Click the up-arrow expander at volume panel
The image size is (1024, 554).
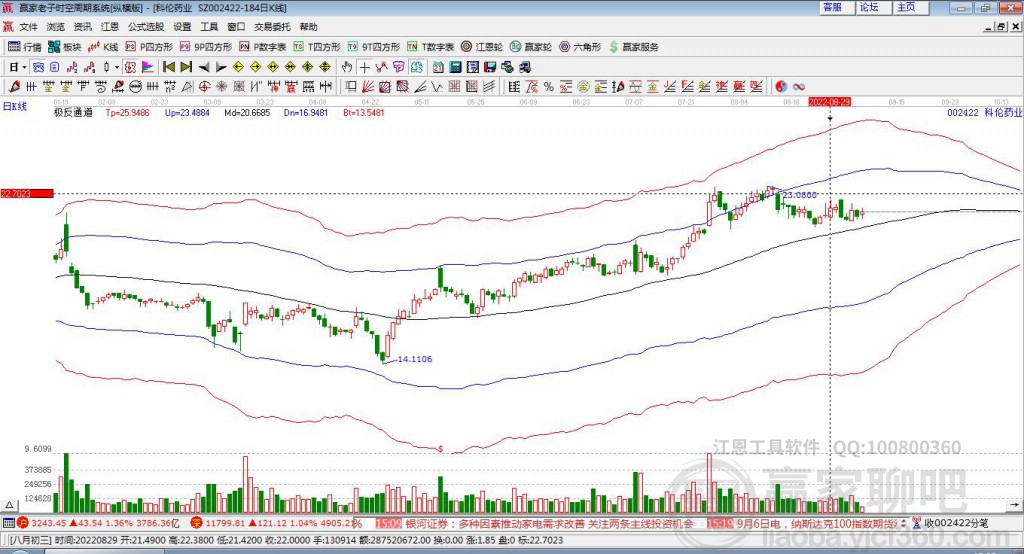click(x=10, y=505)
